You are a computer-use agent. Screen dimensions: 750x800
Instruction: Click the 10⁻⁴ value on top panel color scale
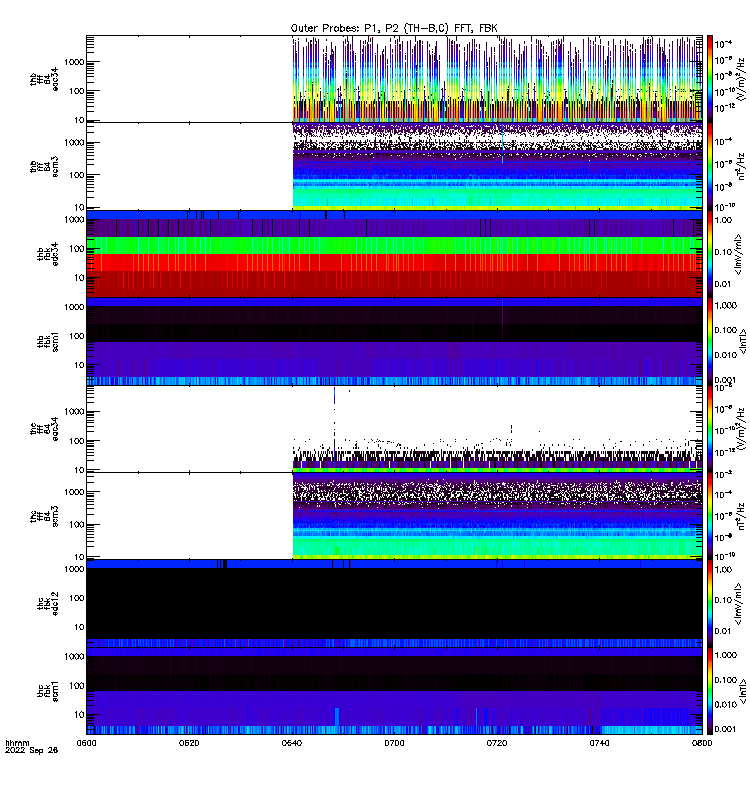(723, 44)
